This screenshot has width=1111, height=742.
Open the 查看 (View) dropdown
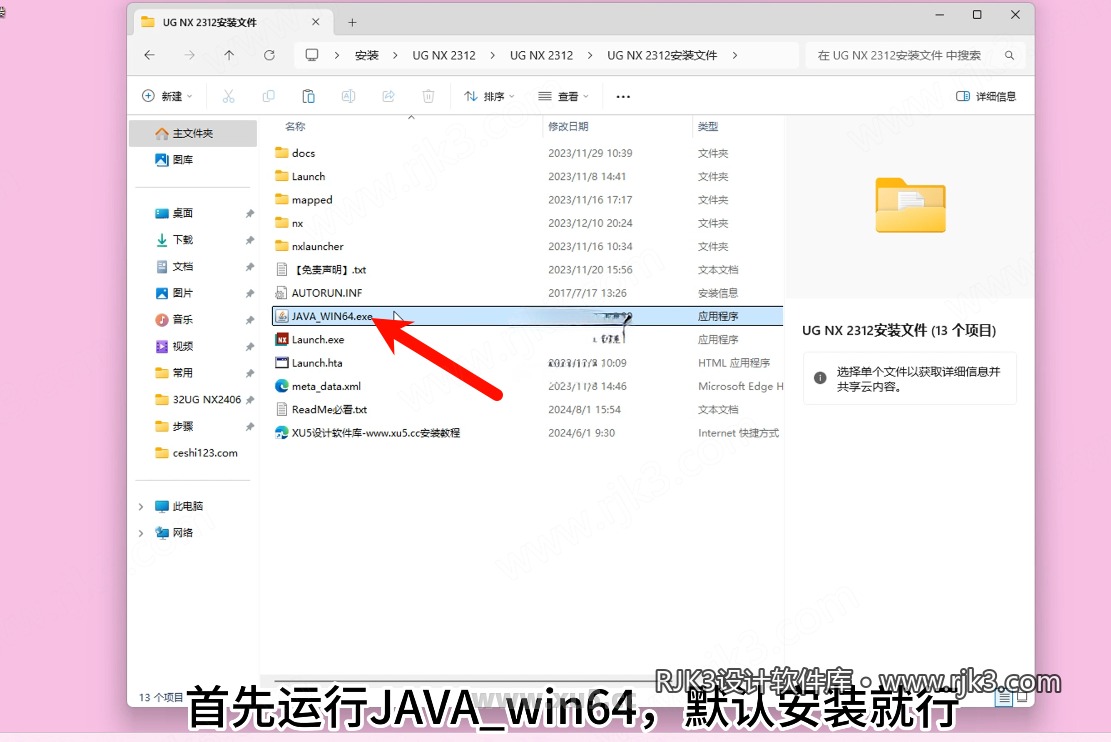click(x=563, y=96)
